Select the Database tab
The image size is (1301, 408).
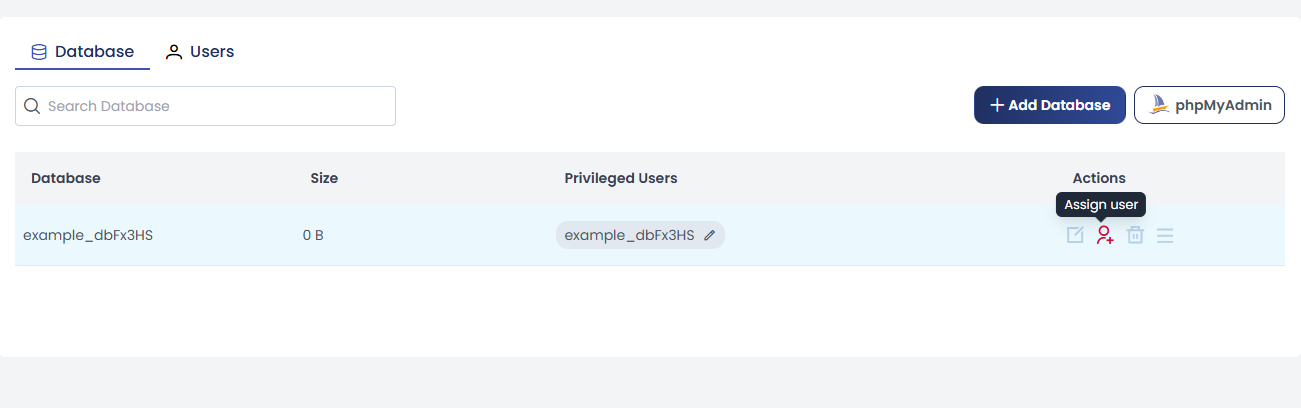coord(82,51)
